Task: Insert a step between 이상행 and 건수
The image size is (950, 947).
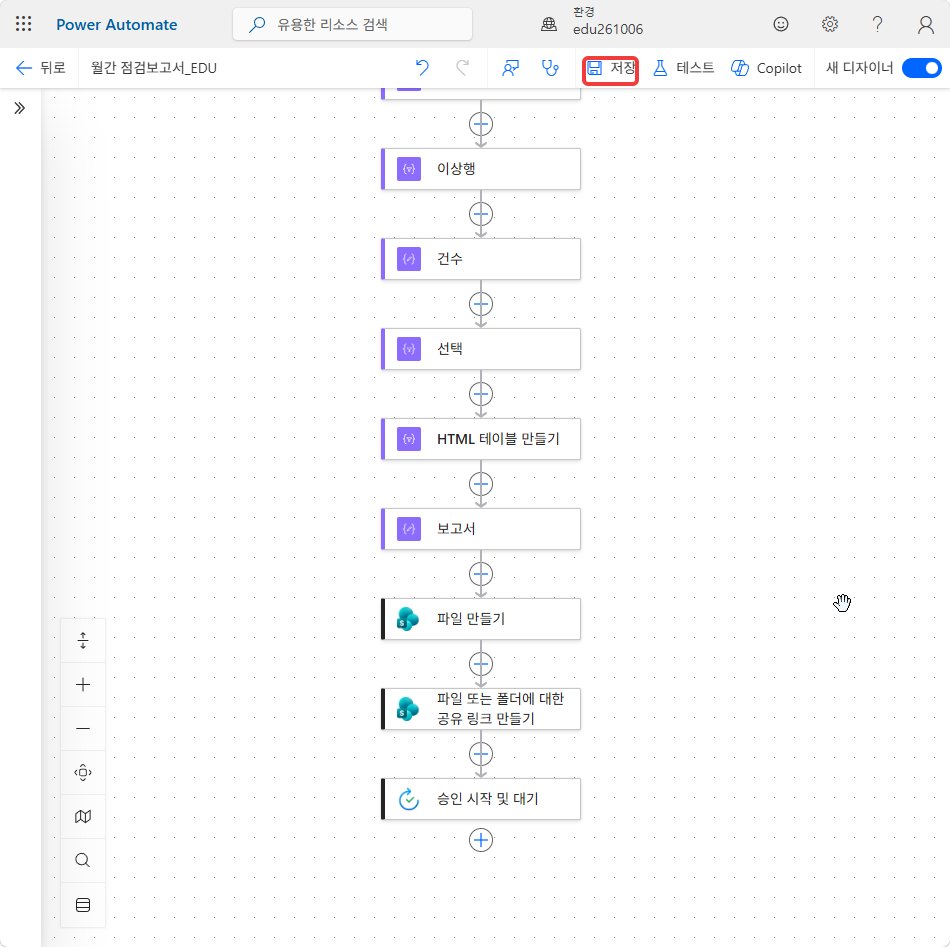Action: pos(481,214)
